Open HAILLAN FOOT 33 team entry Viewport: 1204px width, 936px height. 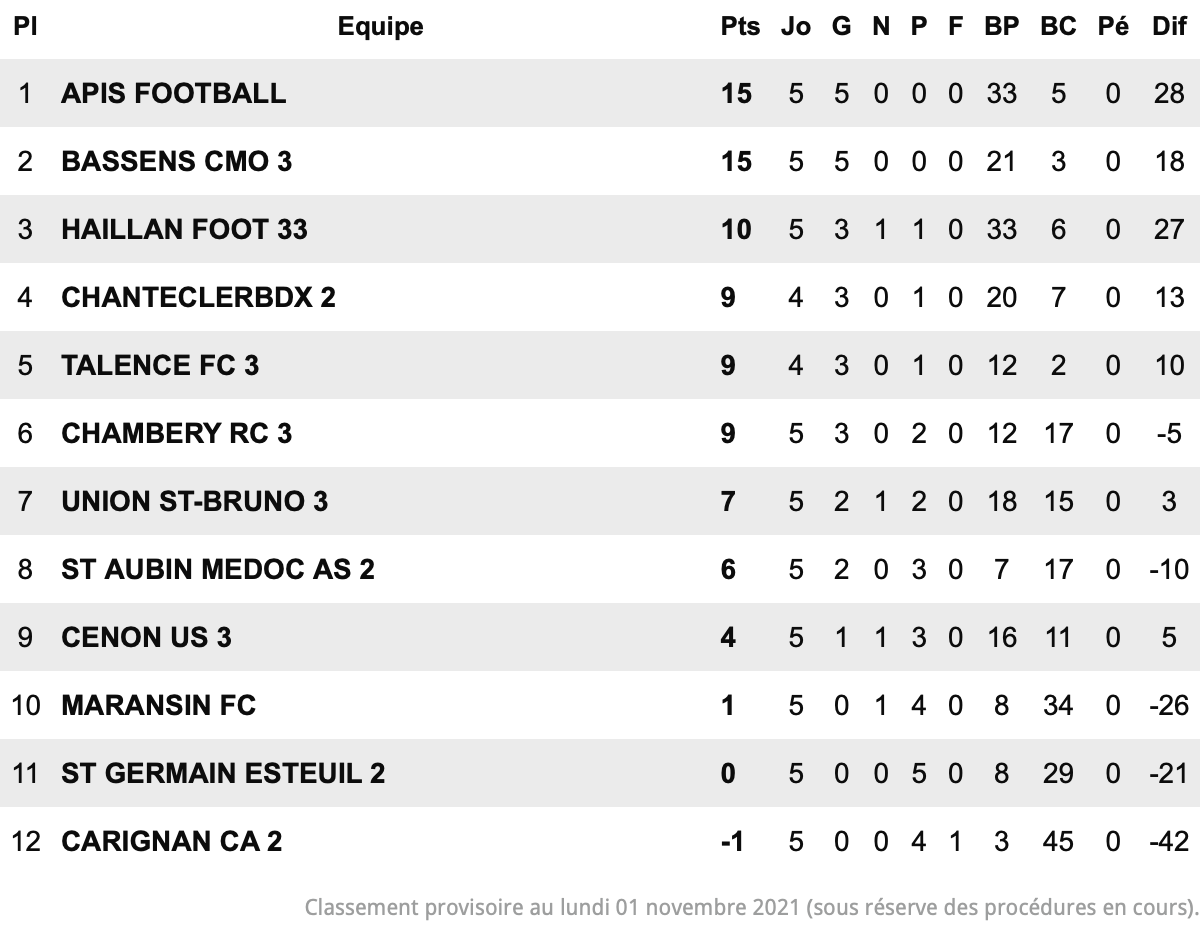[x=184, y=229]
